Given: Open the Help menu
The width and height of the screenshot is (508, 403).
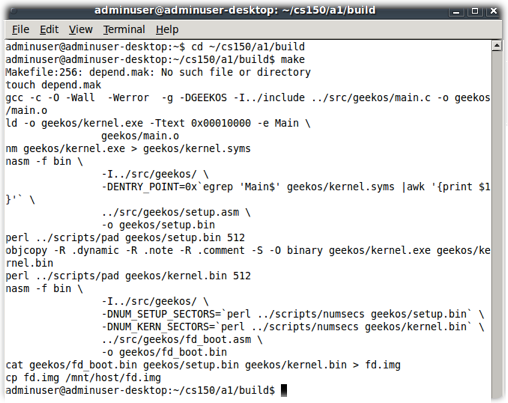Looking at the screenshot, I should click(x=167, y=30).
